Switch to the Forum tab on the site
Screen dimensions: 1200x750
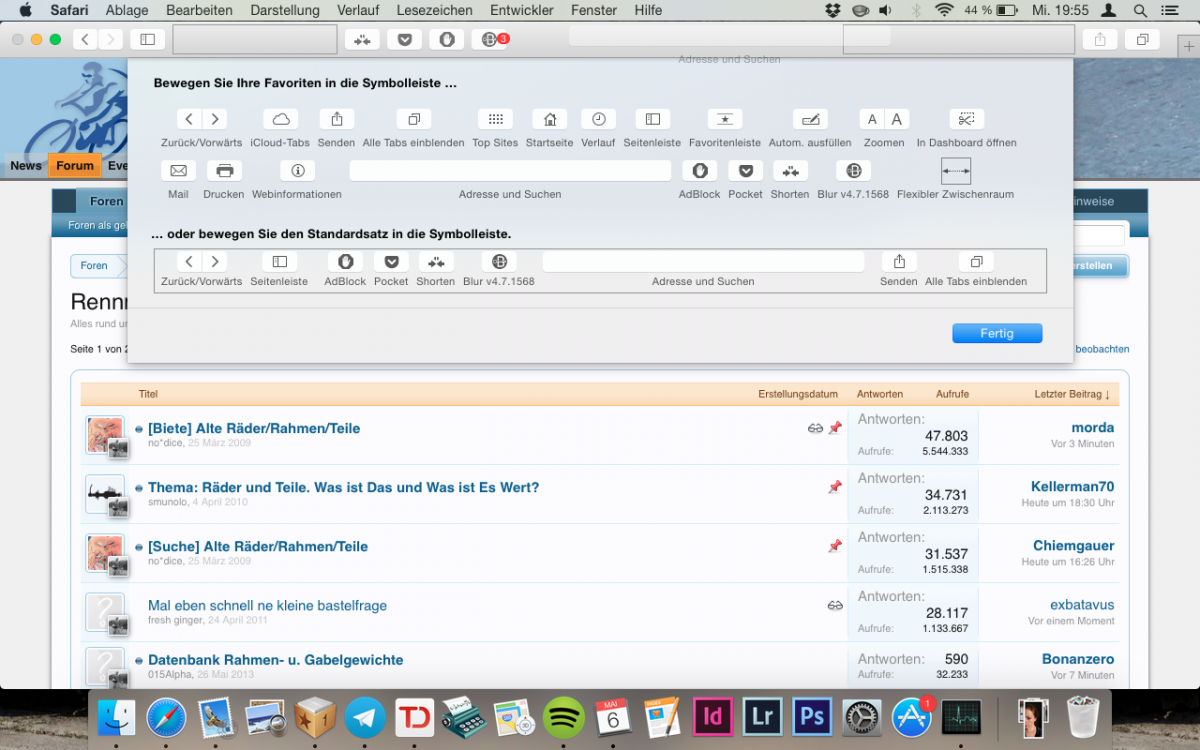pyautogui.click(x=75, y=166)
